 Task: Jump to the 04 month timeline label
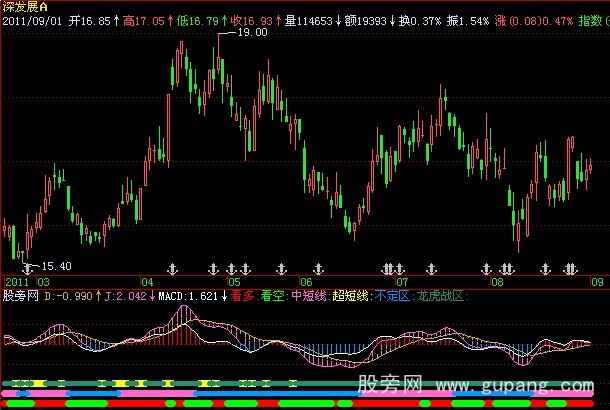pos(147,282)
